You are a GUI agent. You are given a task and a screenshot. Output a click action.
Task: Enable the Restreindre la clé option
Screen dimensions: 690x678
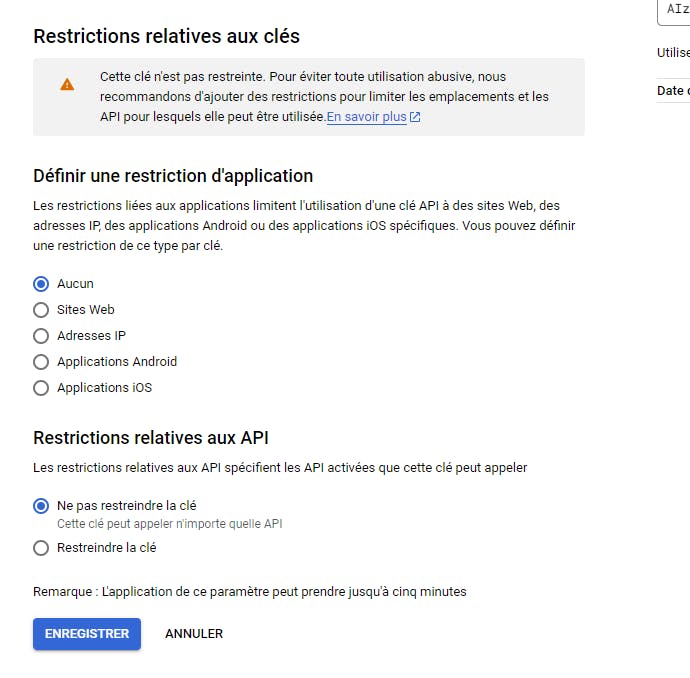(x=41, y=548)
